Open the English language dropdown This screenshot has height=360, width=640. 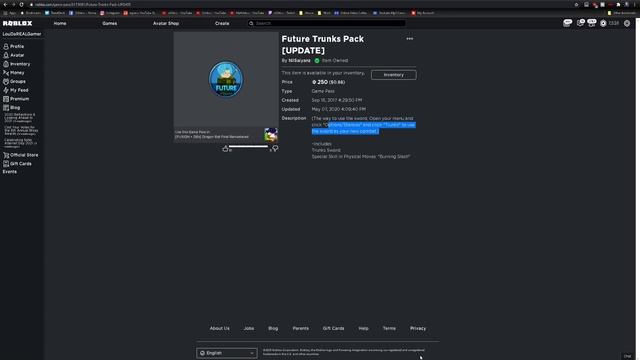click(x=227, y=353)
